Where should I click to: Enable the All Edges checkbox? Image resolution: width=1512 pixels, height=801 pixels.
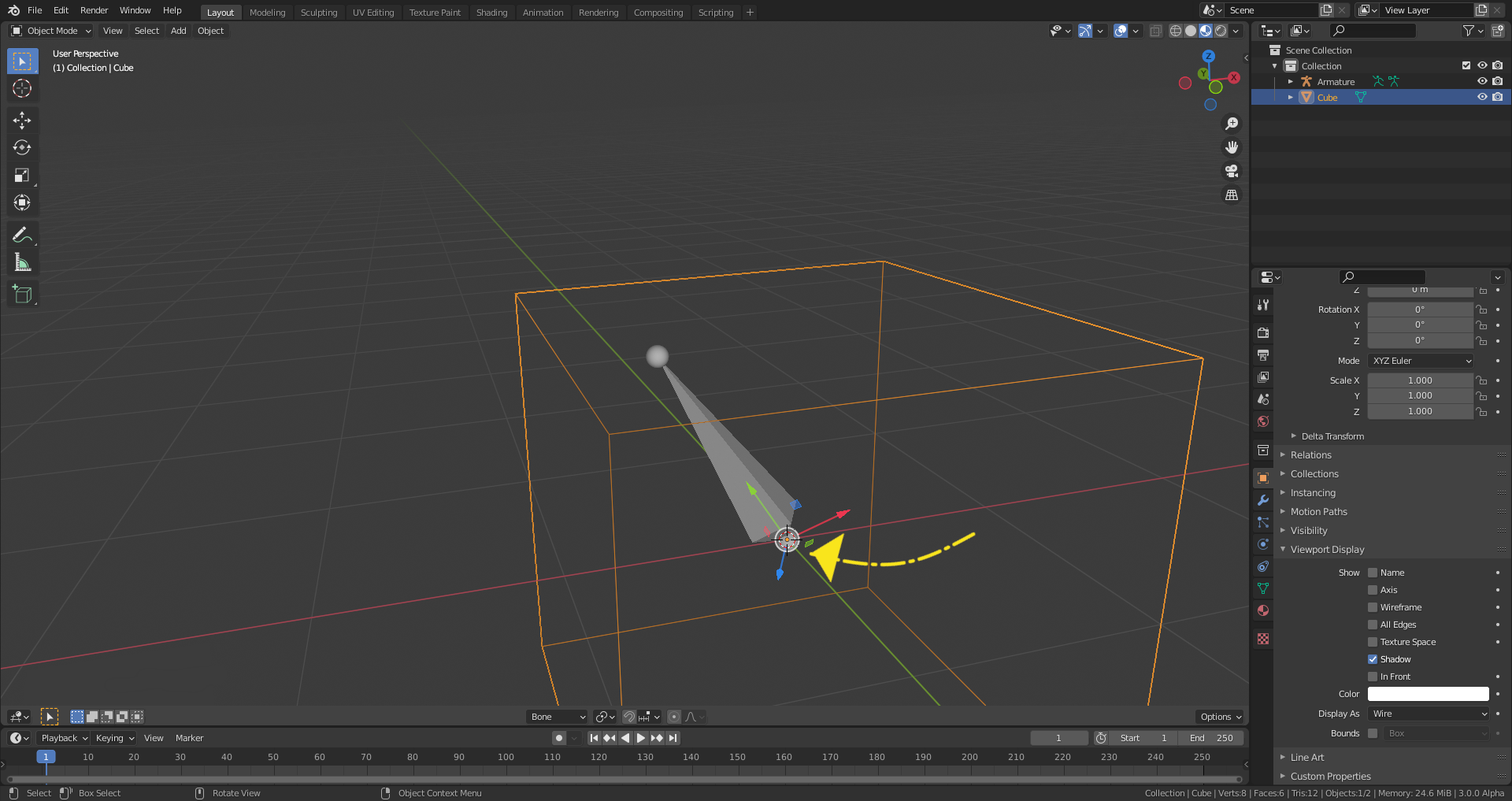tap(1373, 625)
